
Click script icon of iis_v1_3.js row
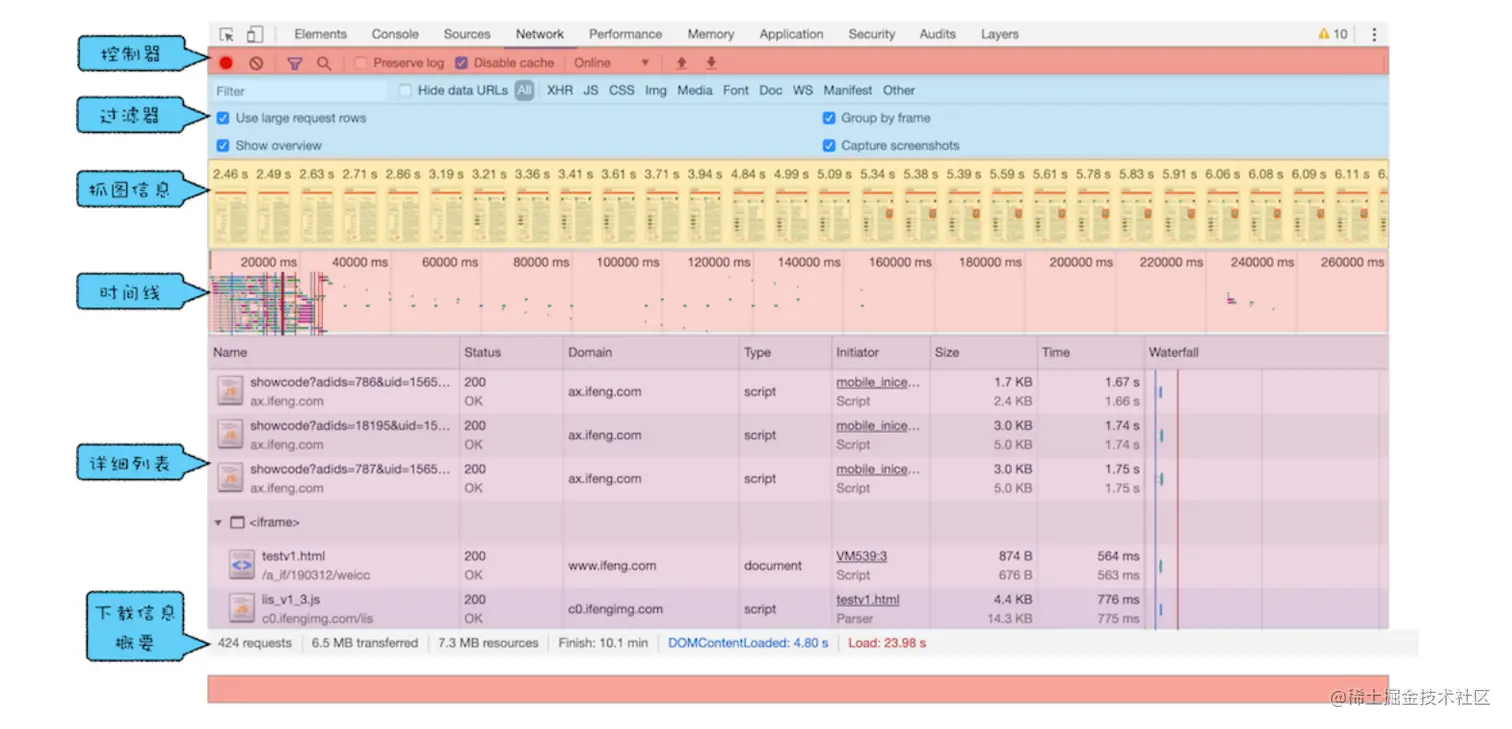(x=241, y=608)
